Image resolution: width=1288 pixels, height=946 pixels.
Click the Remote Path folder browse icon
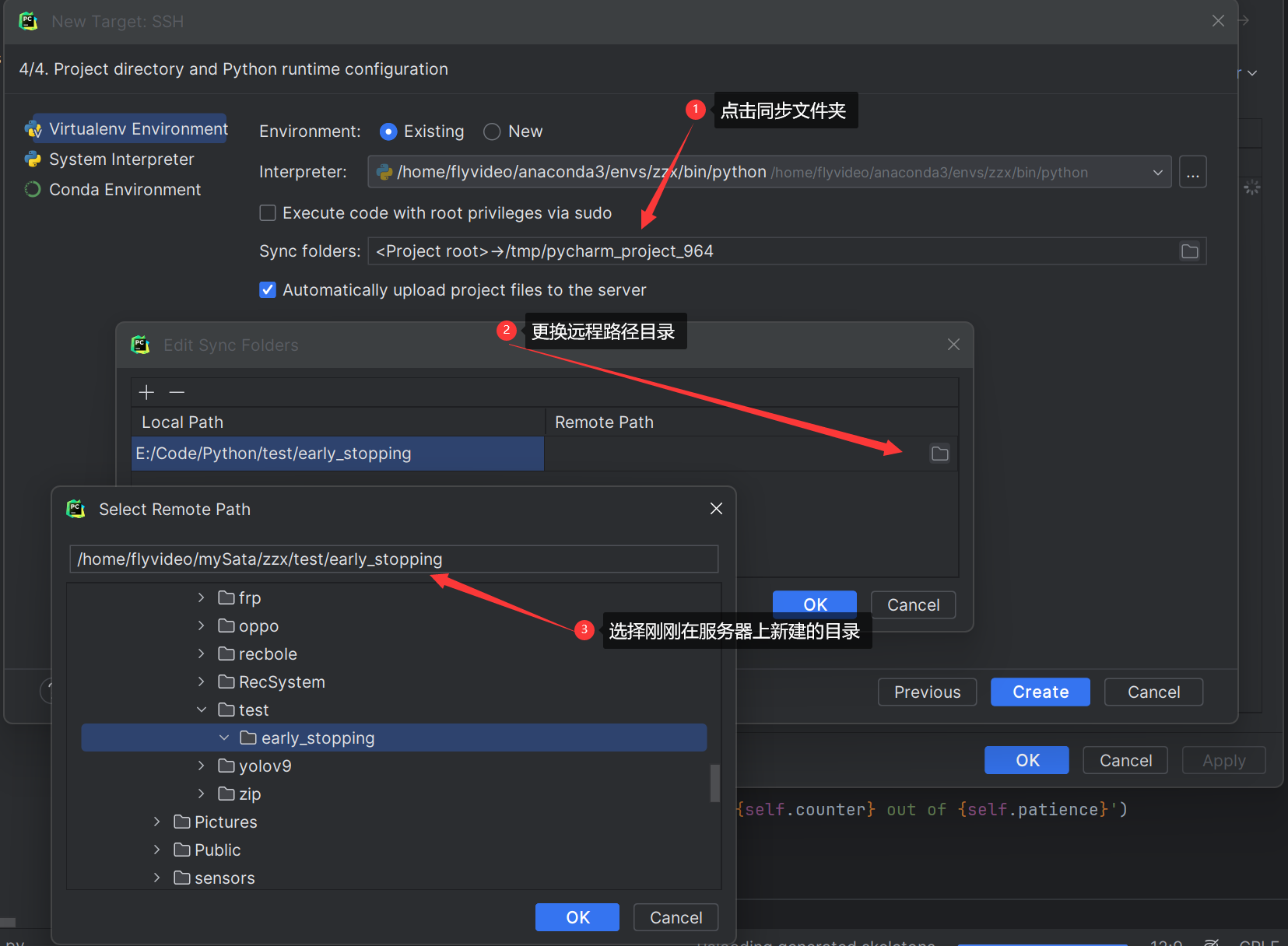(x=939, y=454)
